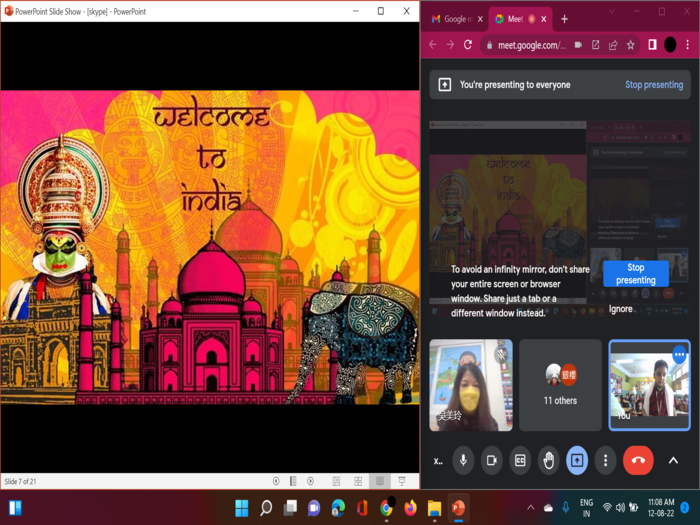This screenshot has height=525, width=700.
Task: Go to previous slide in PowerPoint show
Action: pos(276,481)
